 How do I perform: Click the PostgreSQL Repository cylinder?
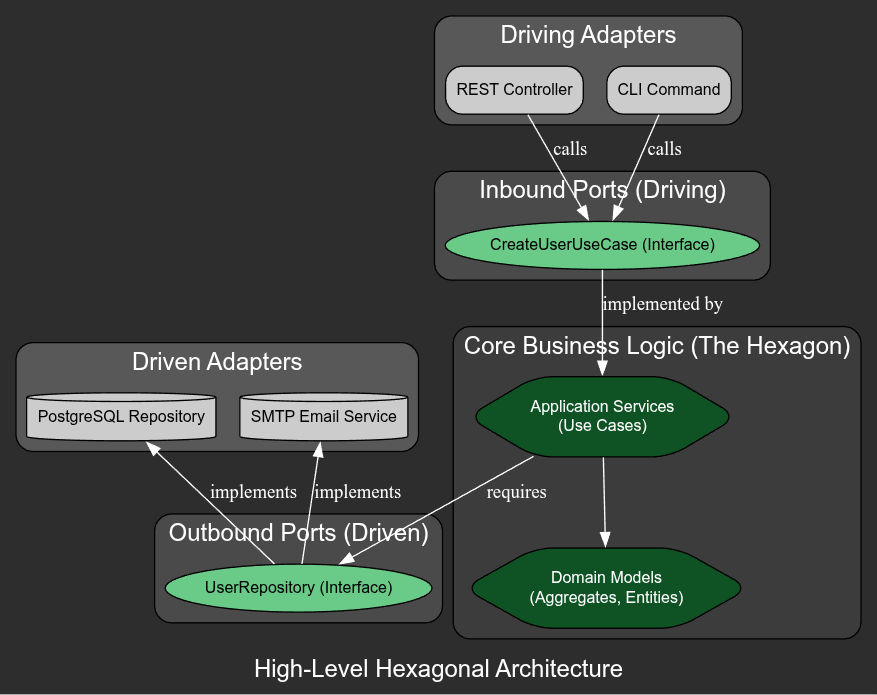click(x=120, y=417)
